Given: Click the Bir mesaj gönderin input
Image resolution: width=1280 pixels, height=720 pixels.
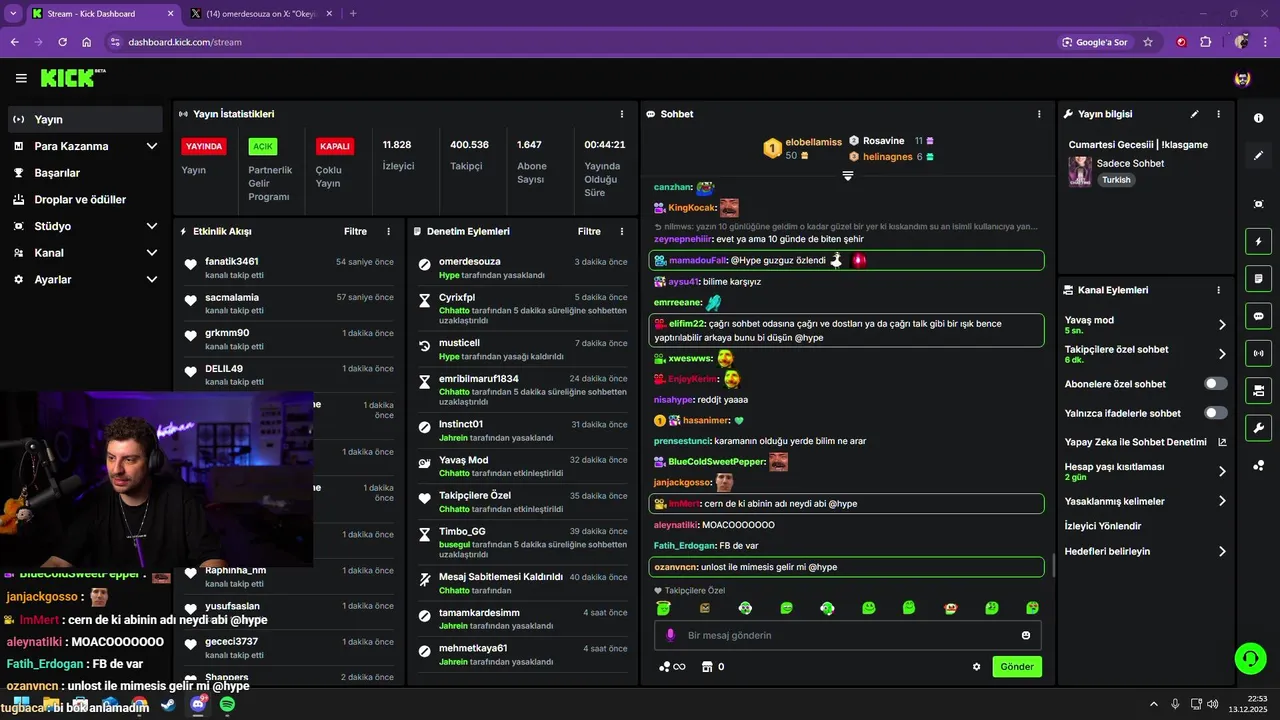Looking at the screenshot, I should coord(848,635).
